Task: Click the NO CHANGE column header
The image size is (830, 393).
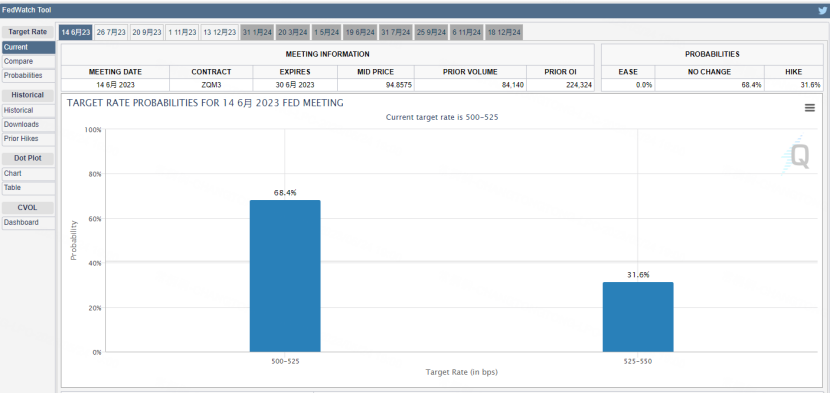Action: tap(709, 72)
